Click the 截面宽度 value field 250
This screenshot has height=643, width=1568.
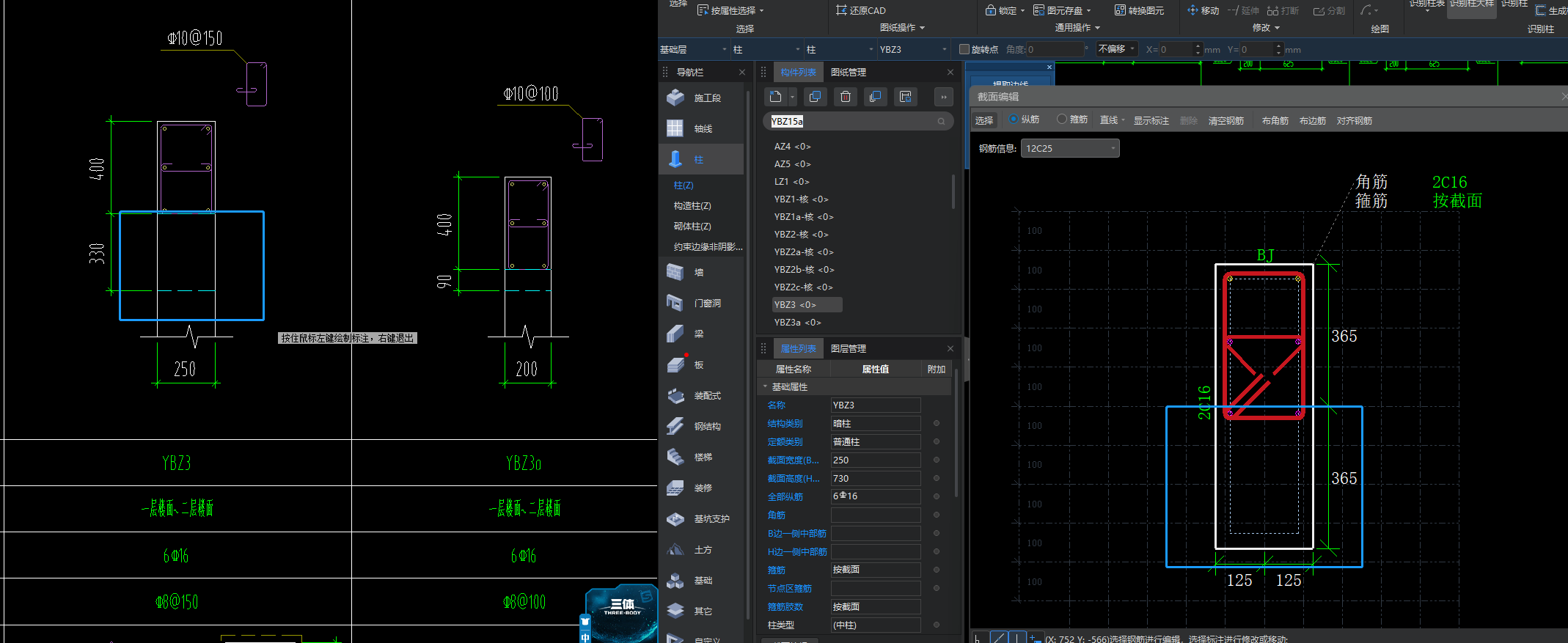click(x=876, y=460)
